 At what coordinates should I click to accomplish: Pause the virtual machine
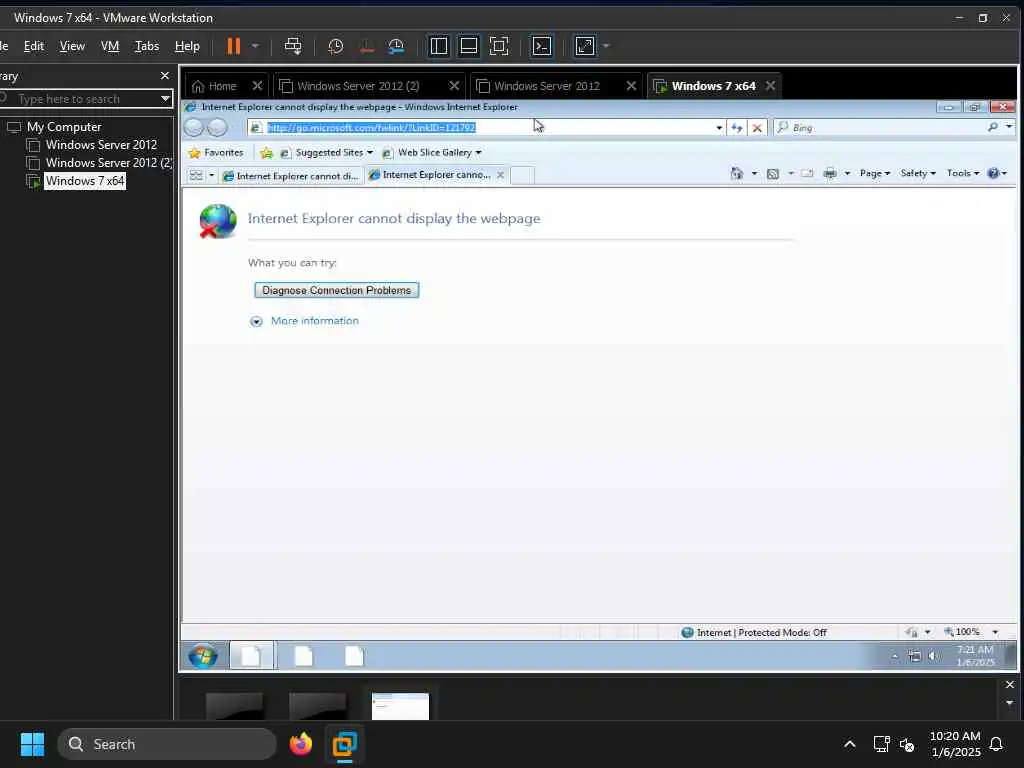[233, 46]
